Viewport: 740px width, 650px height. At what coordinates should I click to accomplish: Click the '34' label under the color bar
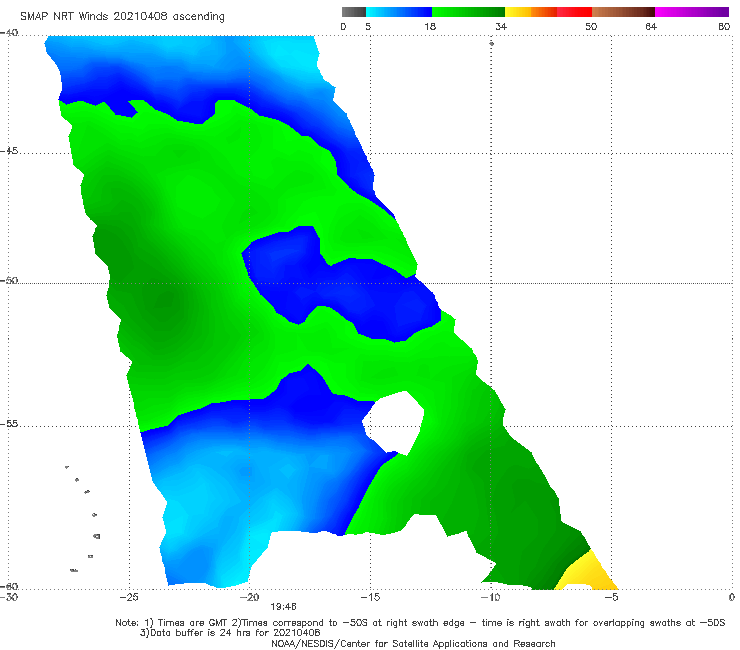click(x=501, y=26)
